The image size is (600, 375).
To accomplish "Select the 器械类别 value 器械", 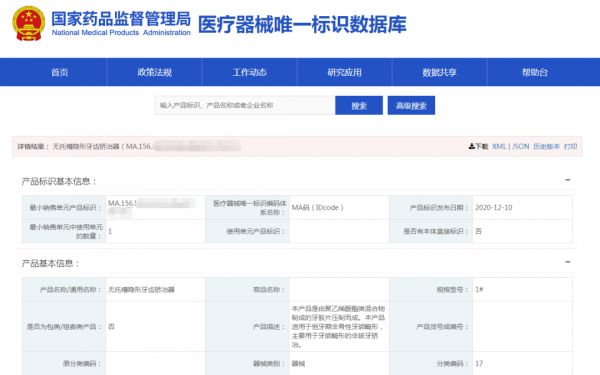I will (298, 363).
